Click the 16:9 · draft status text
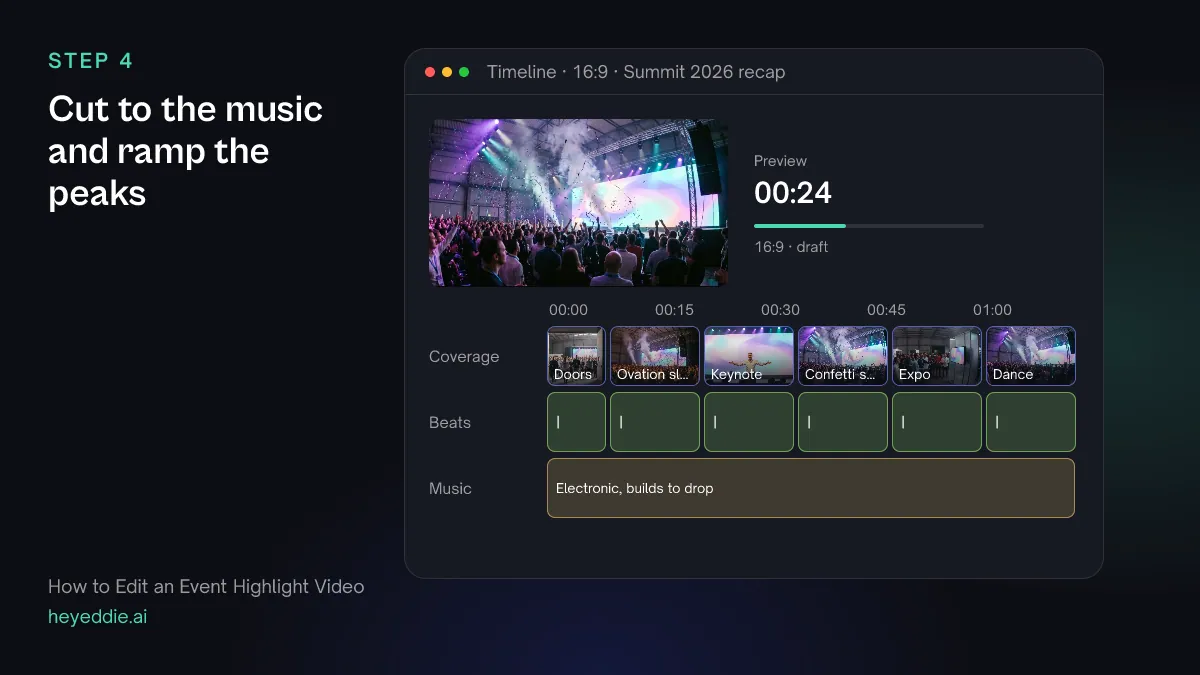 (x=791, y=247)
